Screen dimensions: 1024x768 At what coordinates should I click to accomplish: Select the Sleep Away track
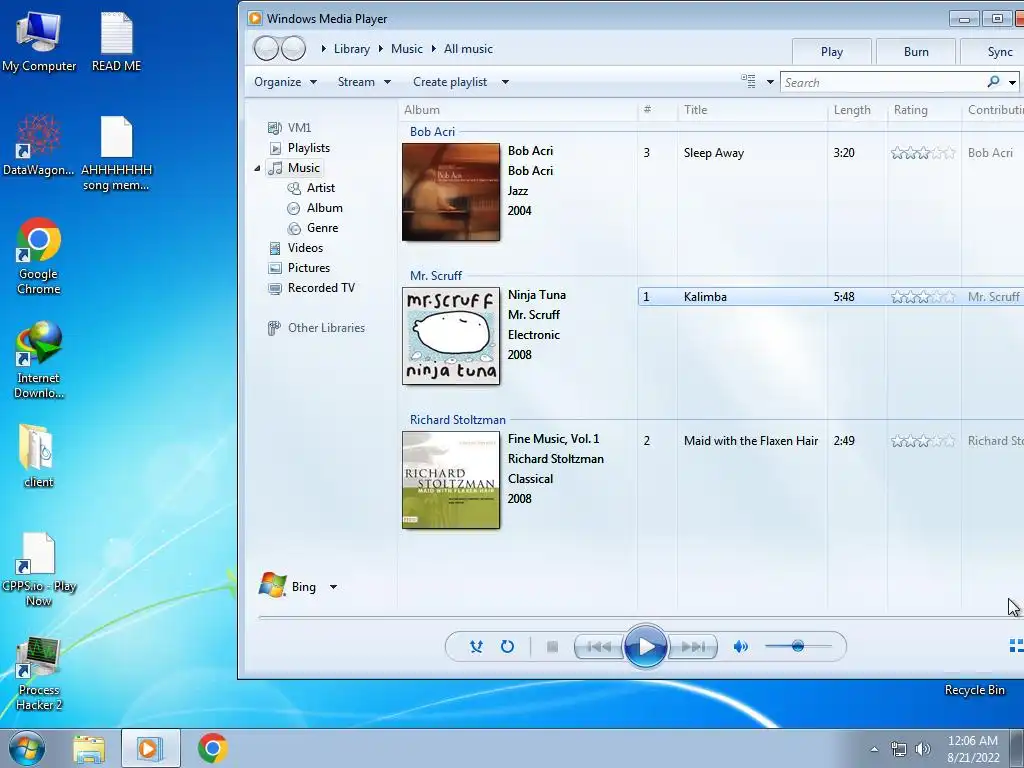[714, 153]
